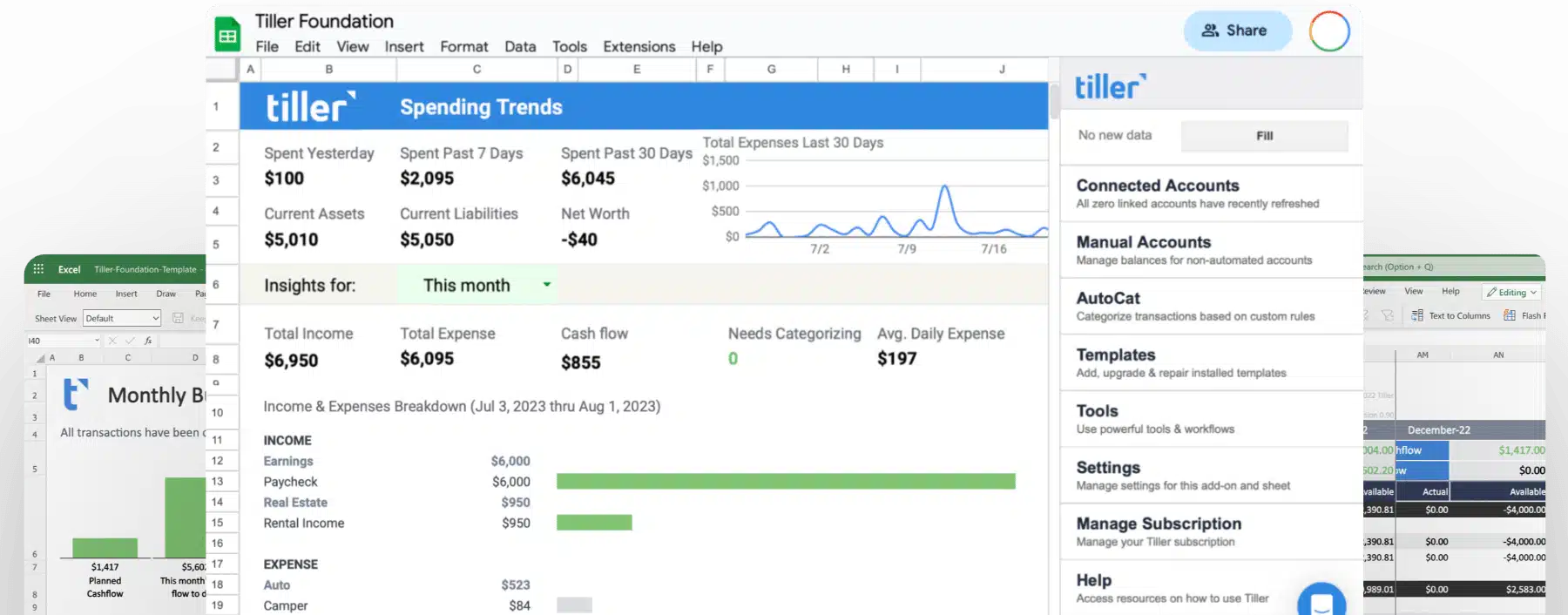Click the Earnings $6,000 amount
This screenshot has height=615, width=1568.
(x=510, y=461)
